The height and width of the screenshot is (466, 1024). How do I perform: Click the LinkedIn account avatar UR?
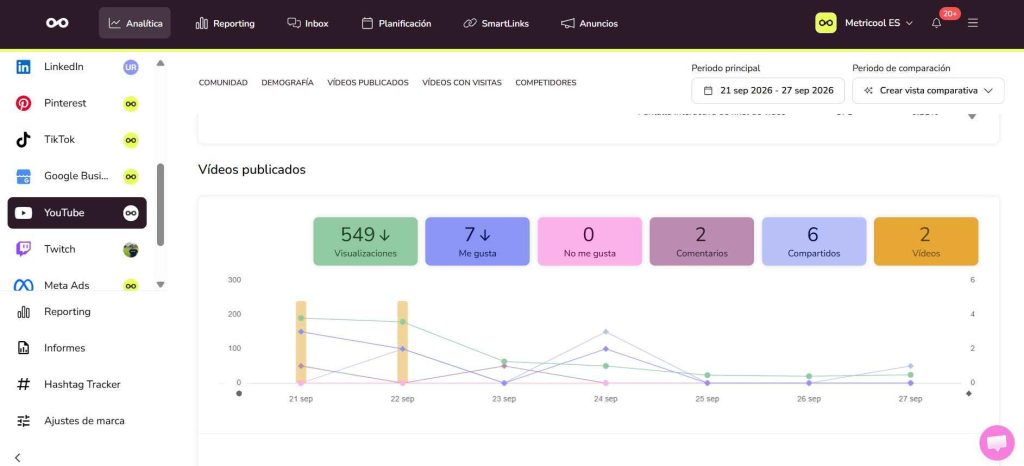[131, 67]
